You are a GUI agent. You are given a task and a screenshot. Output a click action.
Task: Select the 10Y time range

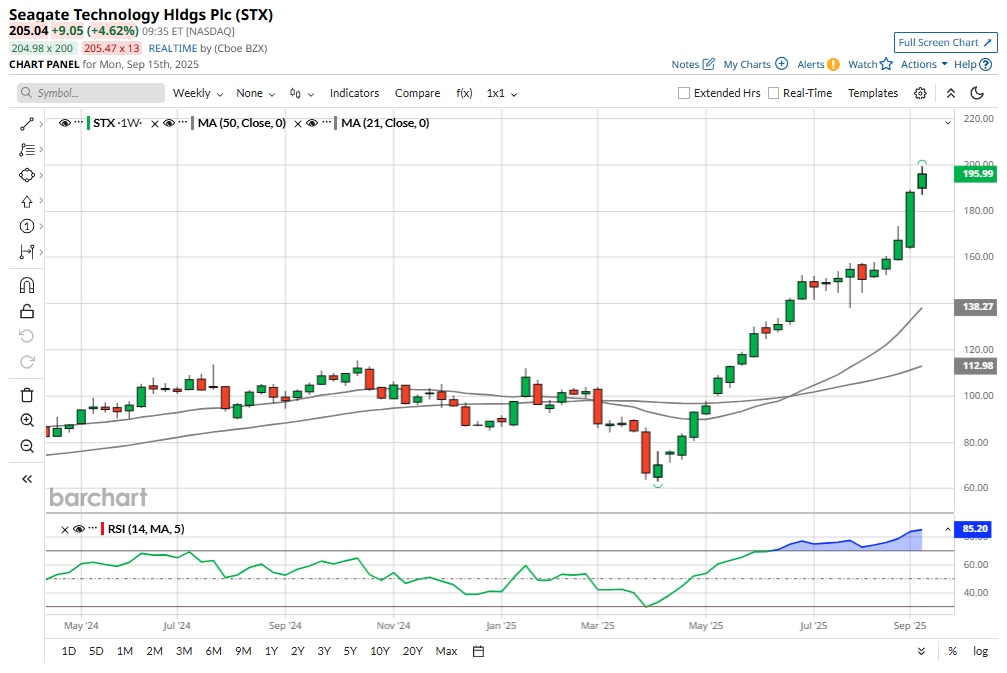coord(380,651)
